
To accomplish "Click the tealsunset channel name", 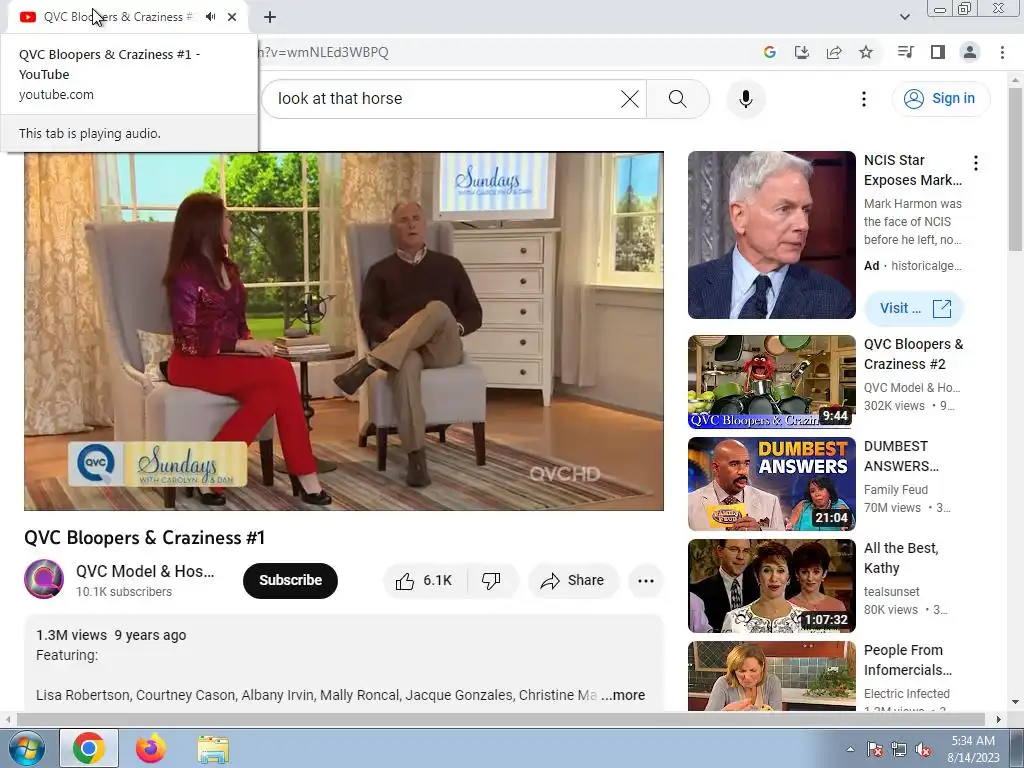I will click(x=891, y=592).
